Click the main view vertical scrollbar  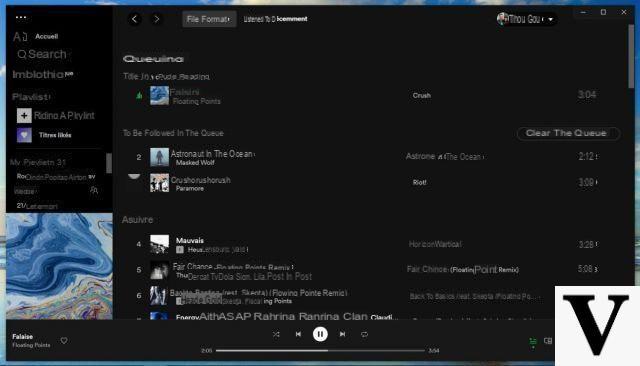click(631, 56)
